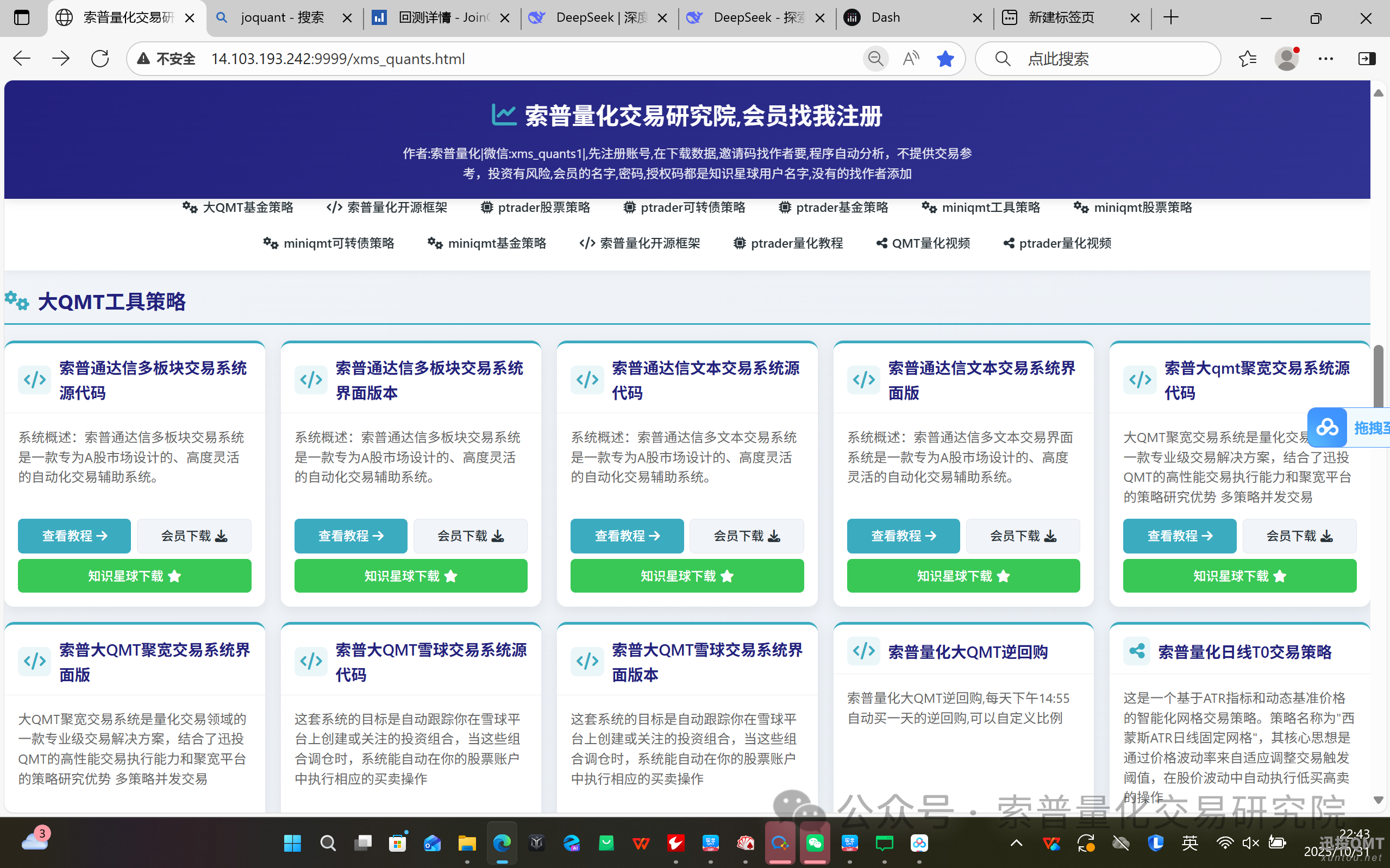Click the favorites star in the address bar
Screen dimensions: 1390x868
click(x=945, y=58)
